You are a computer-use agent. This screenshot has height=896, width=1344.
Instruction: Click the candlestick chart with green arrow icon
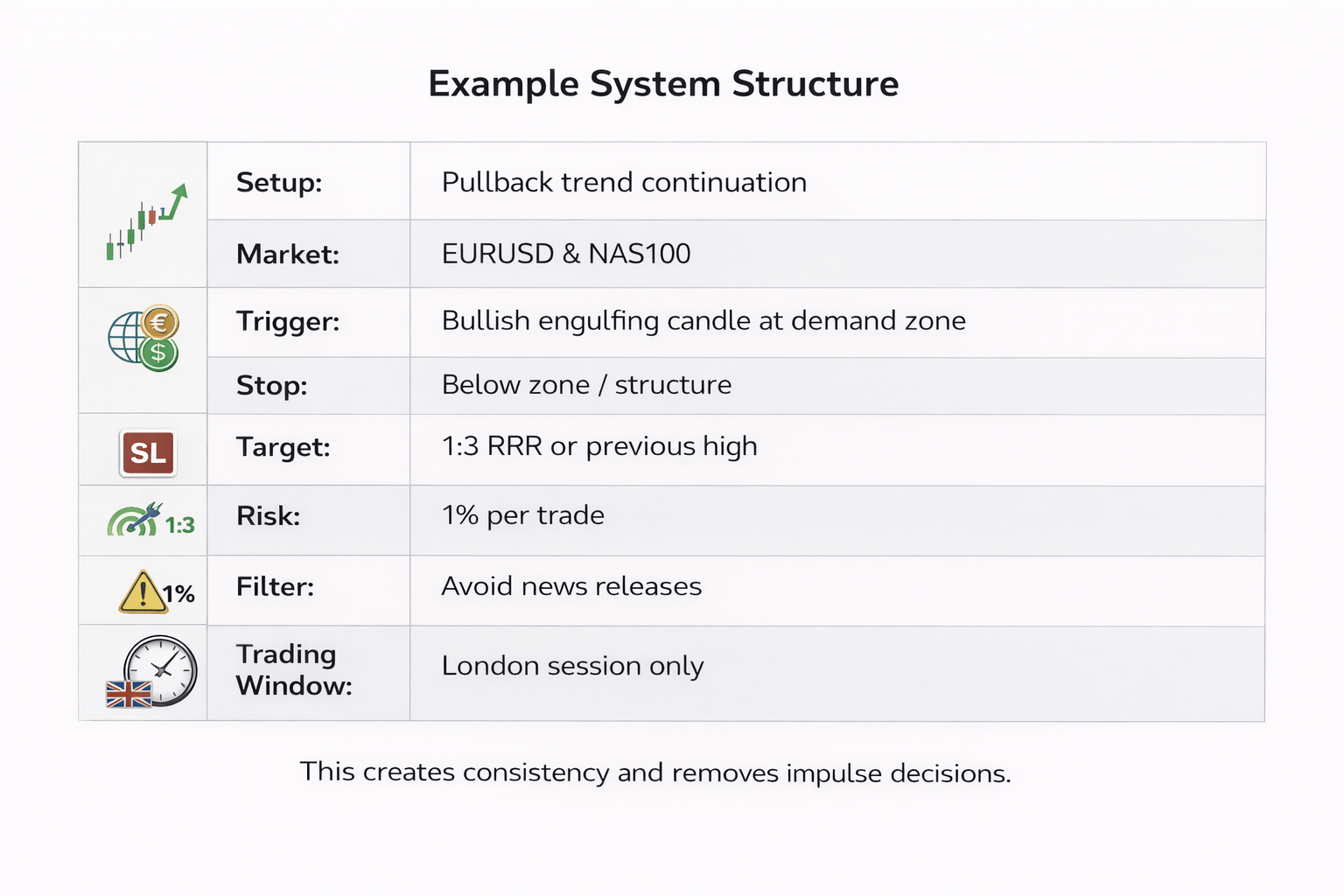tap(146, 222)
